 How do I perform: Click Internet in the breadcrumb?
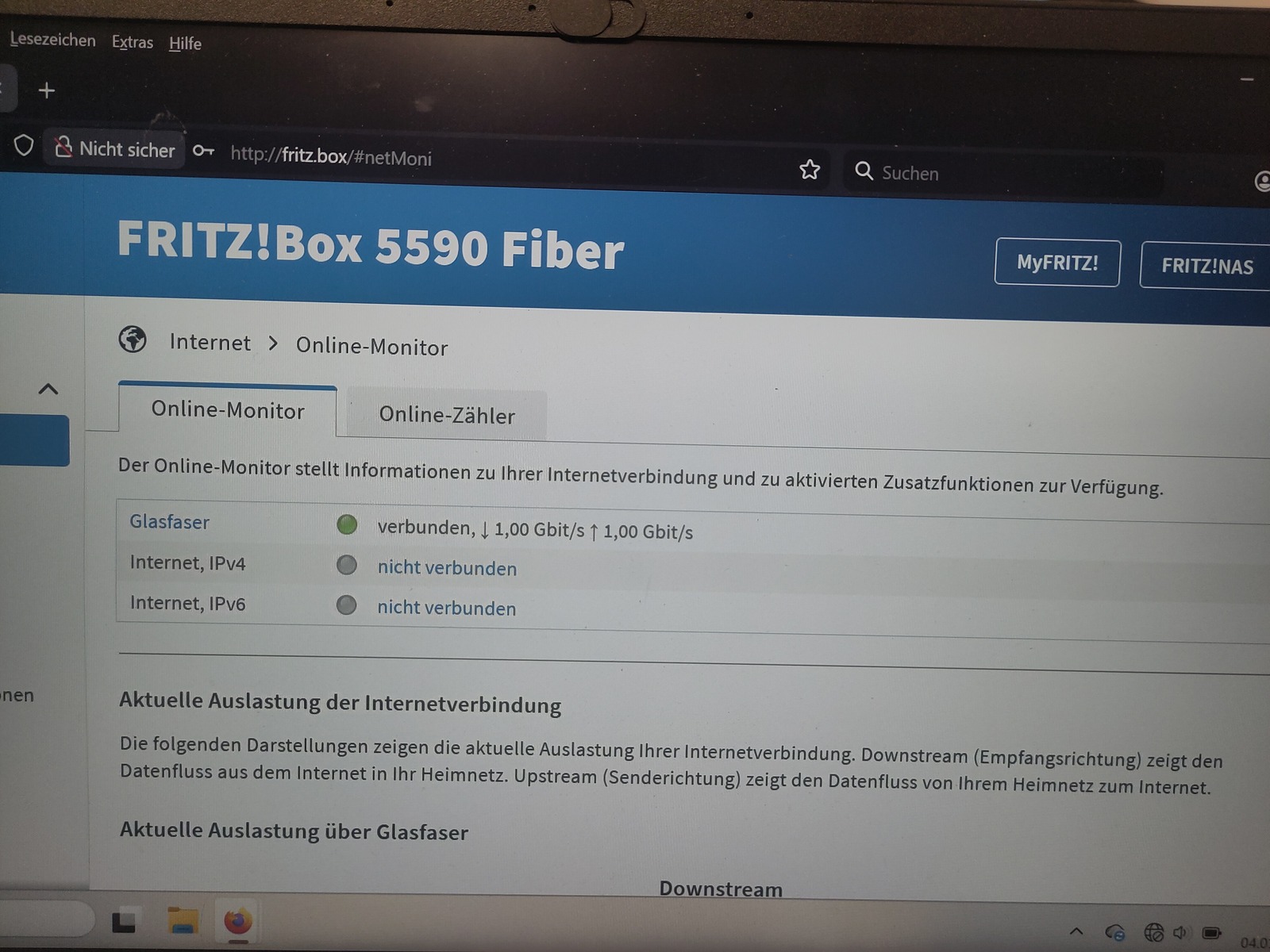(210, 342)
